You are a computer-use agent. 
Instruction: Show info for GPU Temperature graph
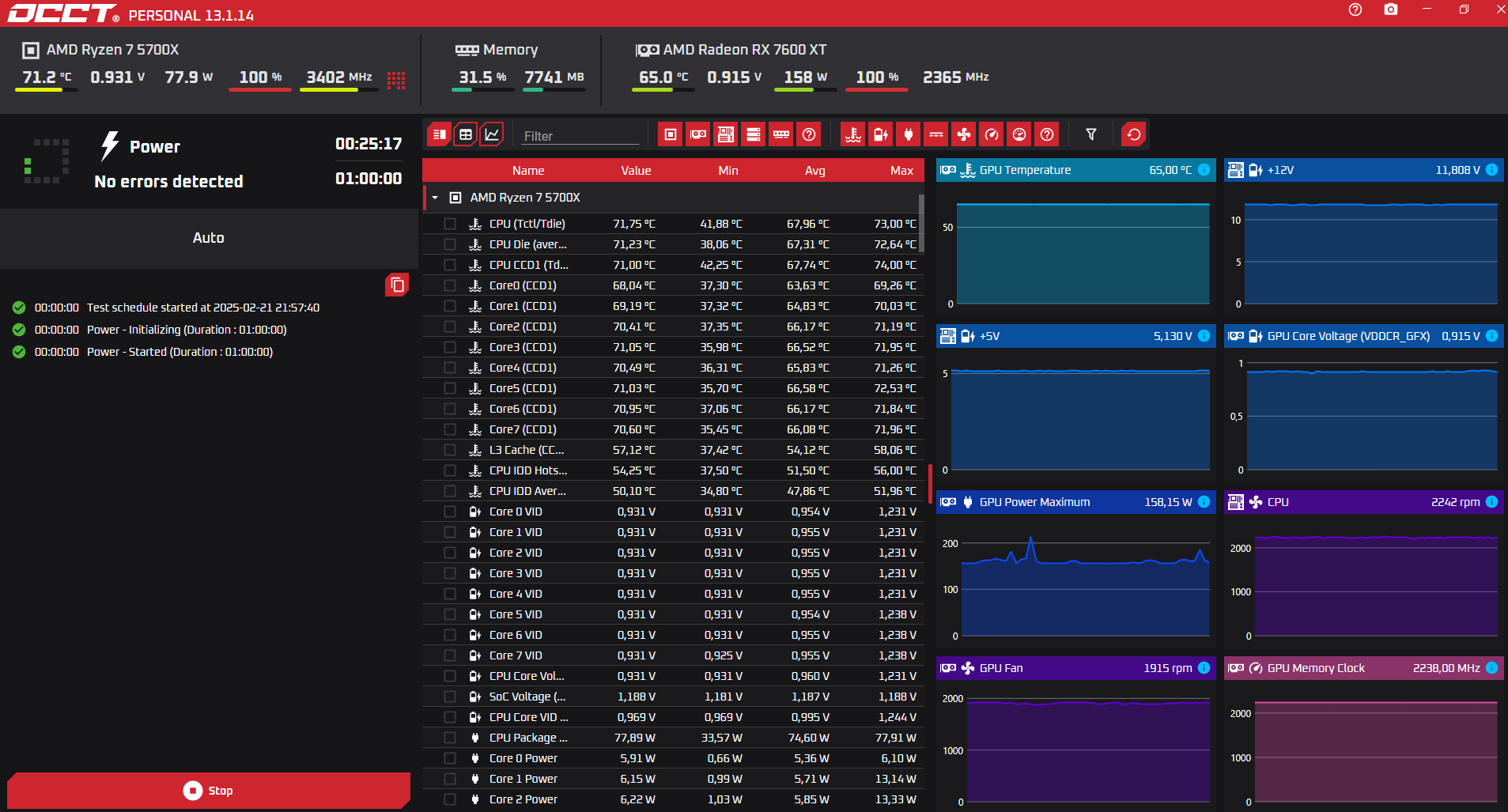(x=1204, y=170)
